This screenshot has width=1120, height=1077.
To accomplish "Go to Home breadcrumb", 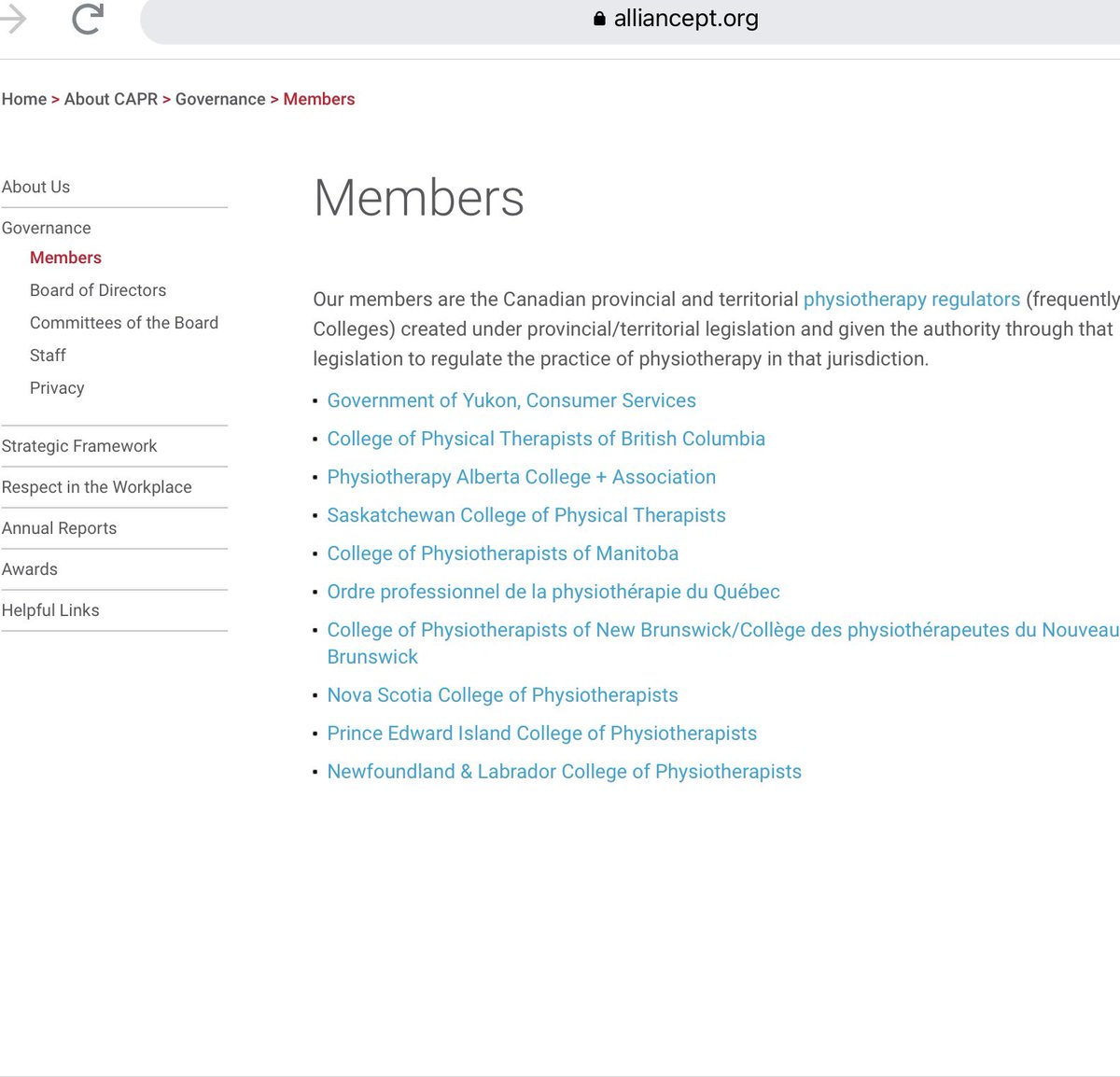I will coord(24,99).
